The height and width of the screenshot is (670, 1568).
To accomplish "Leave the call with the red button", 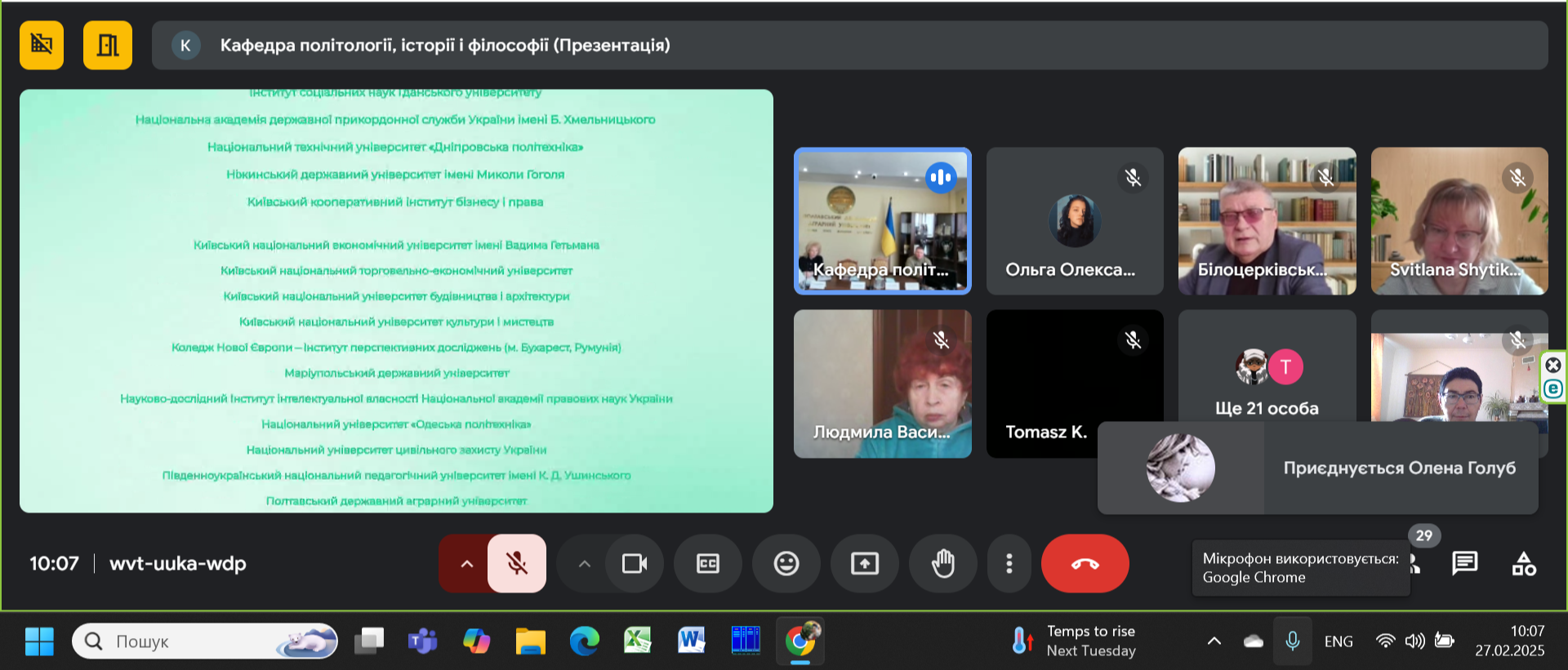I will pyautogui.click(x=1085, y=563).
